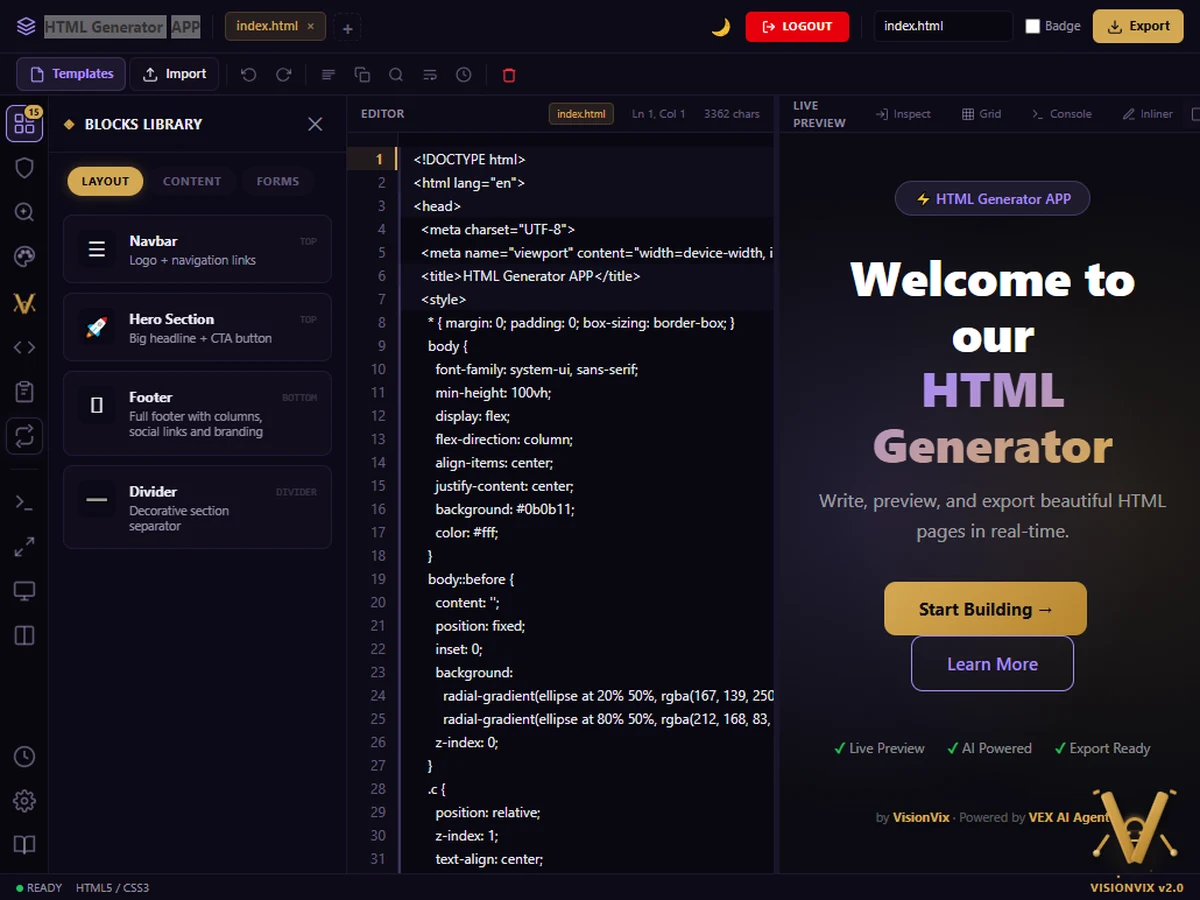Switch to the Layout blocks tab
The height and width of the screenshot is (900, 1200).
[x=105, y=181]
